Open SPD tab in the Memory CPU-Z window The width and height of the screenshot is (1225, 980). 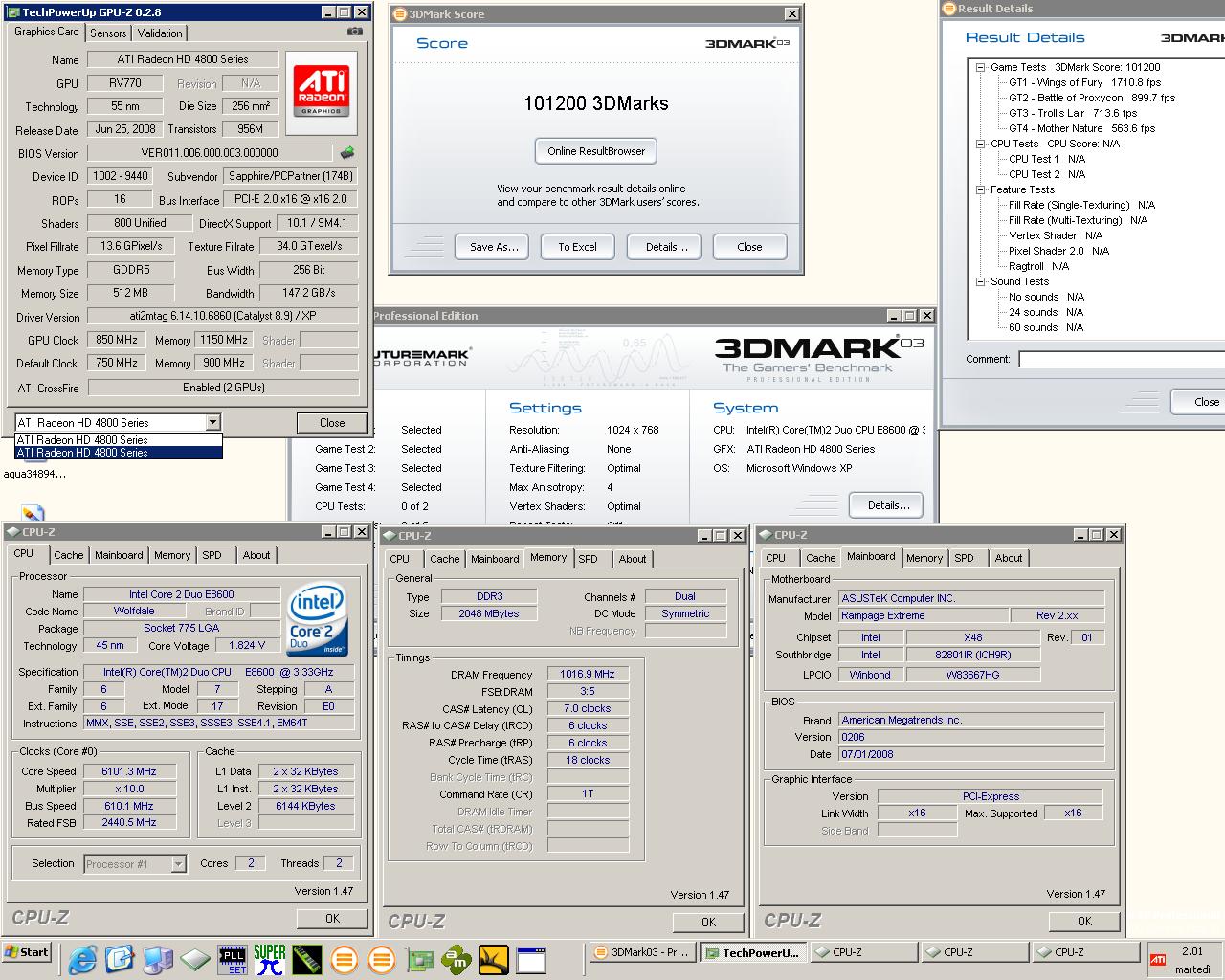coord(589,559)
